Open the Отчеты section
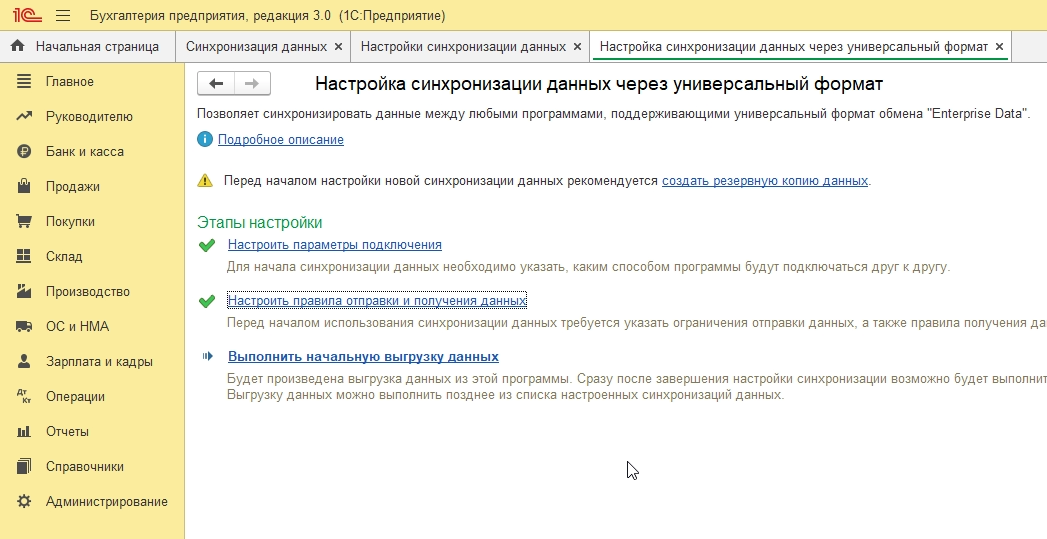1047x539 pixels. click(67, 432)
